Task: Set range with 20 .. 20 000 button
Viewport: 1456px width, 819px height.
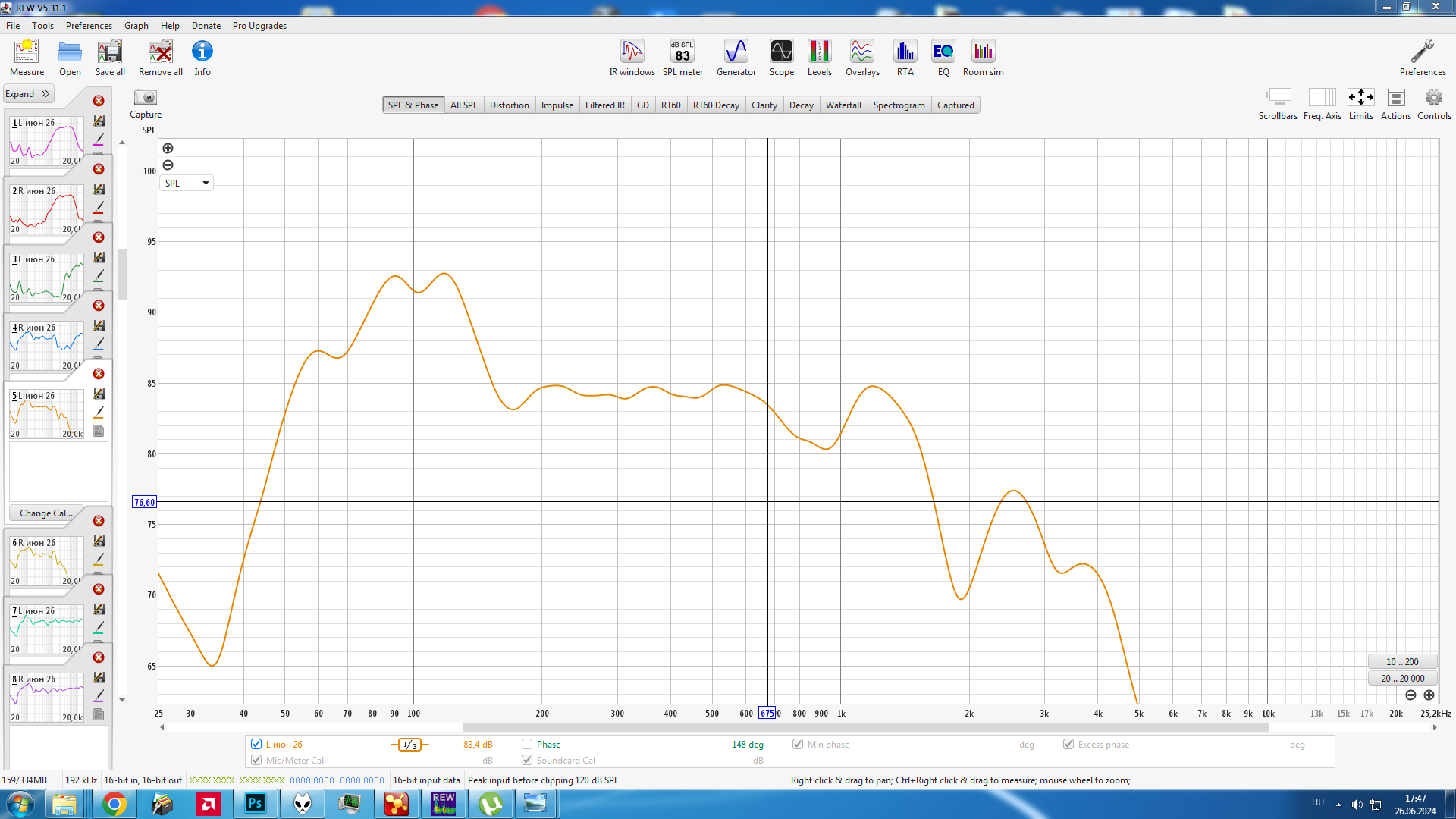Action: tap(1402, 679)
